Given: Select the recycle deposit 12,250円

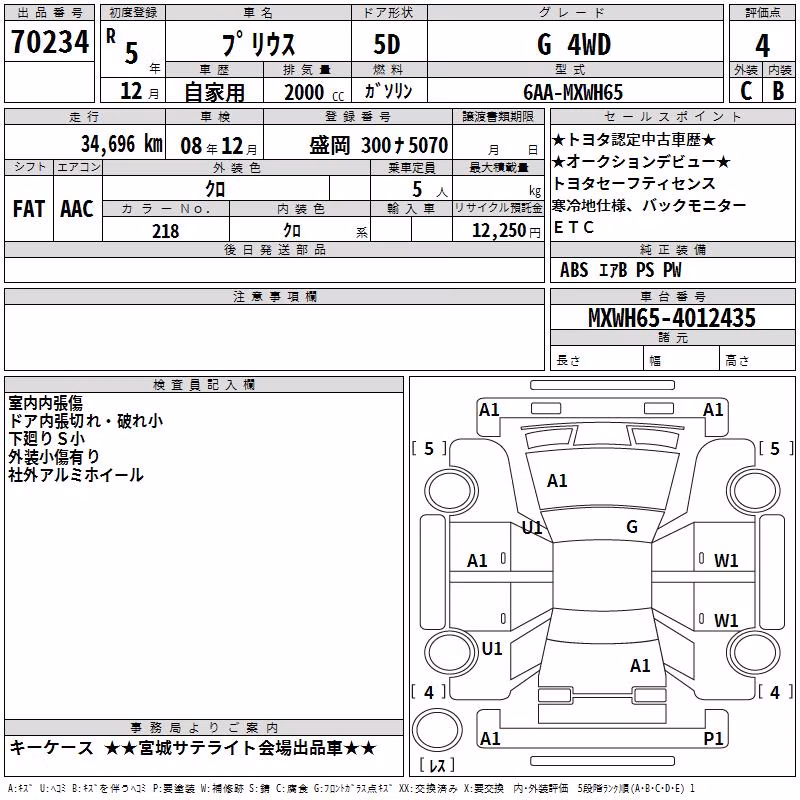Looking at the screenshot, I should pyautogui.click(x=506, y=231).
